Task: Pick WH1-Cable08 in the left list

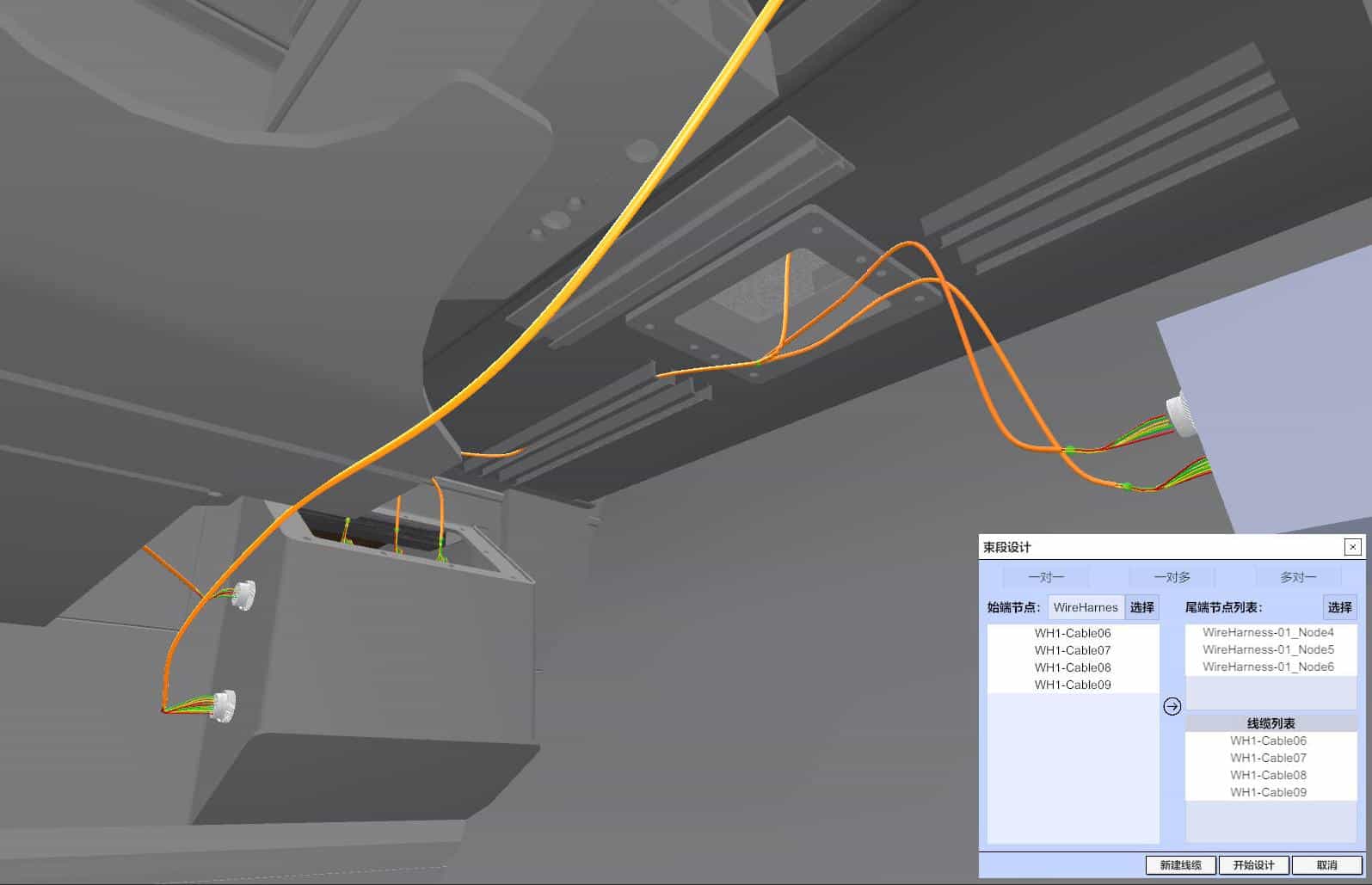Action: 1073,667
